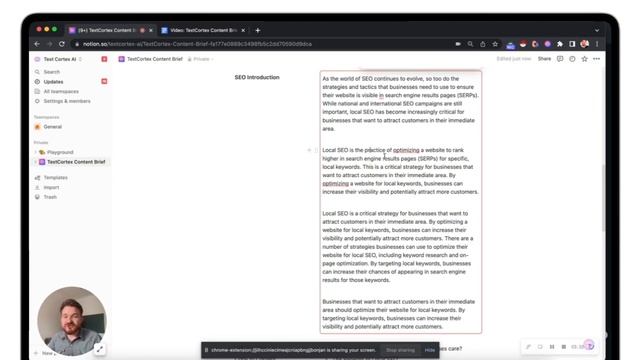
Task: Select the pen draw tool in recorder controls
Action: tap(528, 347)
